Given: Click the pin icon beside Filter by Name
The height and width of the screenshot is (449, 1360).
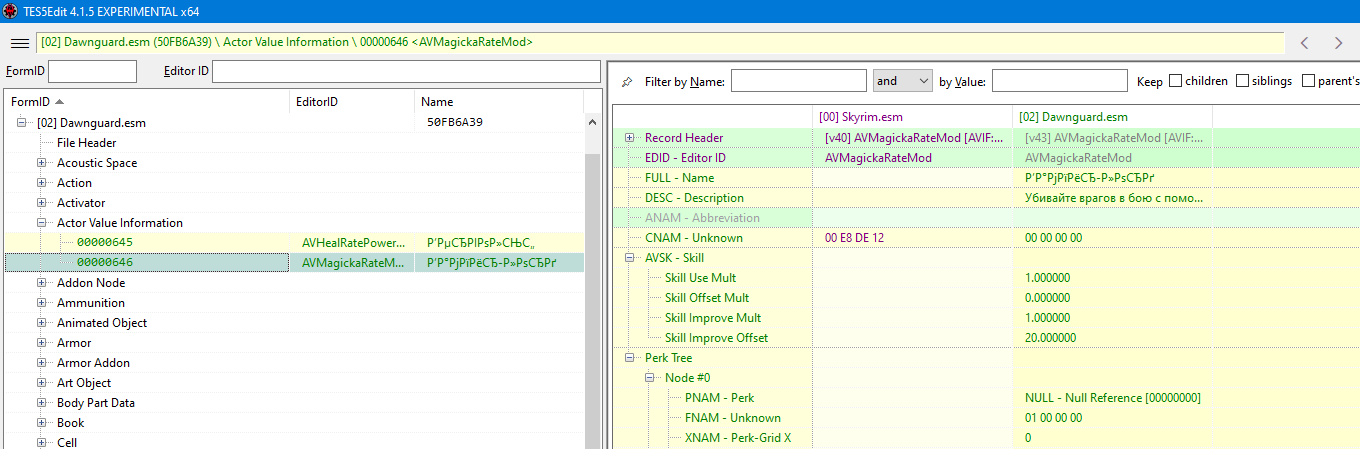Looking at the screenshot, I should (627, 81).
